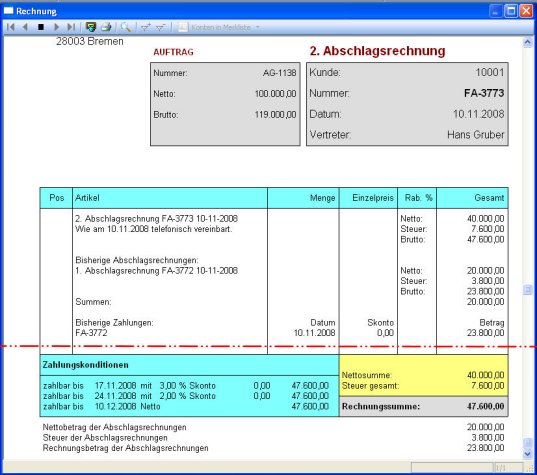Click the export report icon
Image resolution: width=537 pixels, height=475 pixels.
(91, 27)
